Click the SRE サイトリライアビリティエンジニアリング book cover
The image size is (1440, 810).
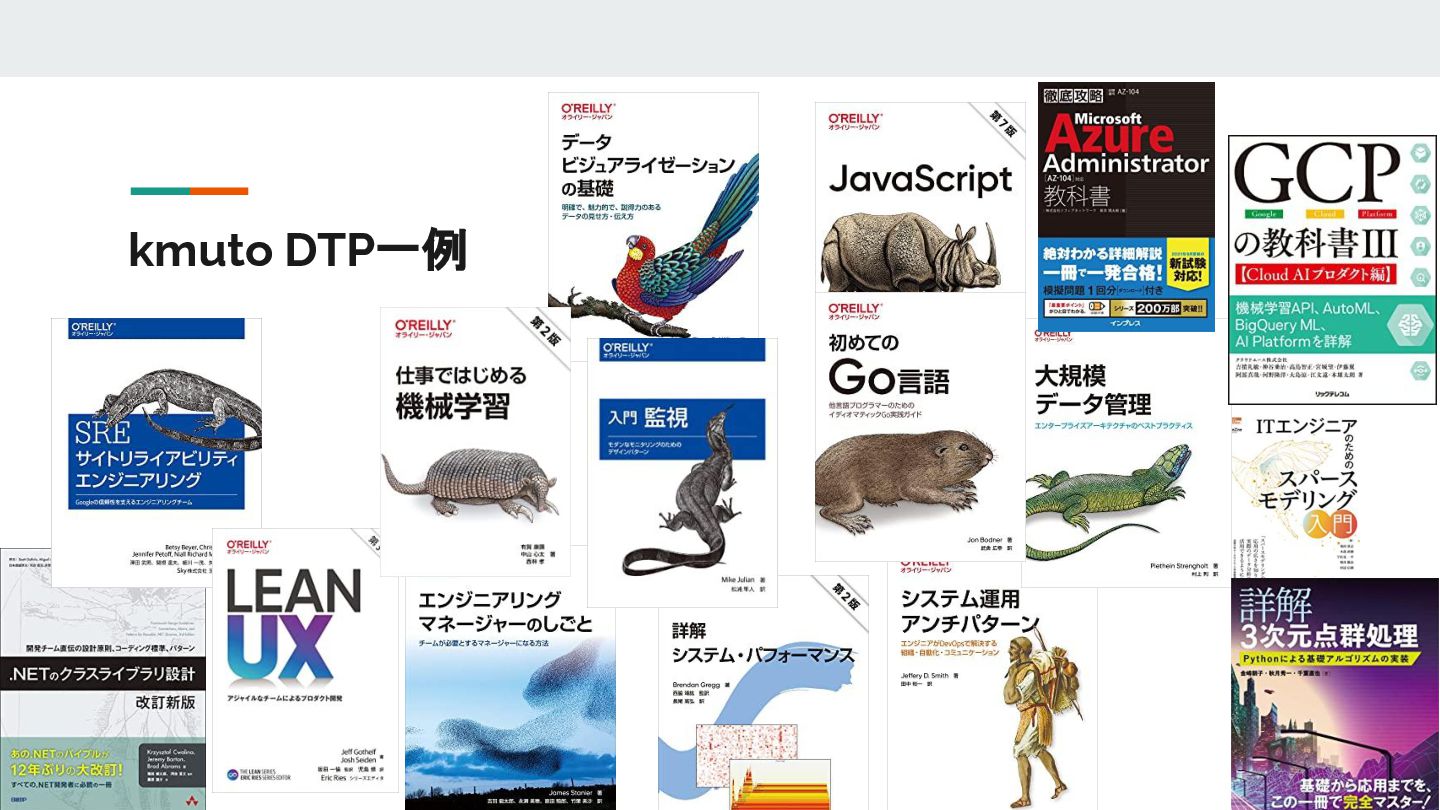click(156, 452)
